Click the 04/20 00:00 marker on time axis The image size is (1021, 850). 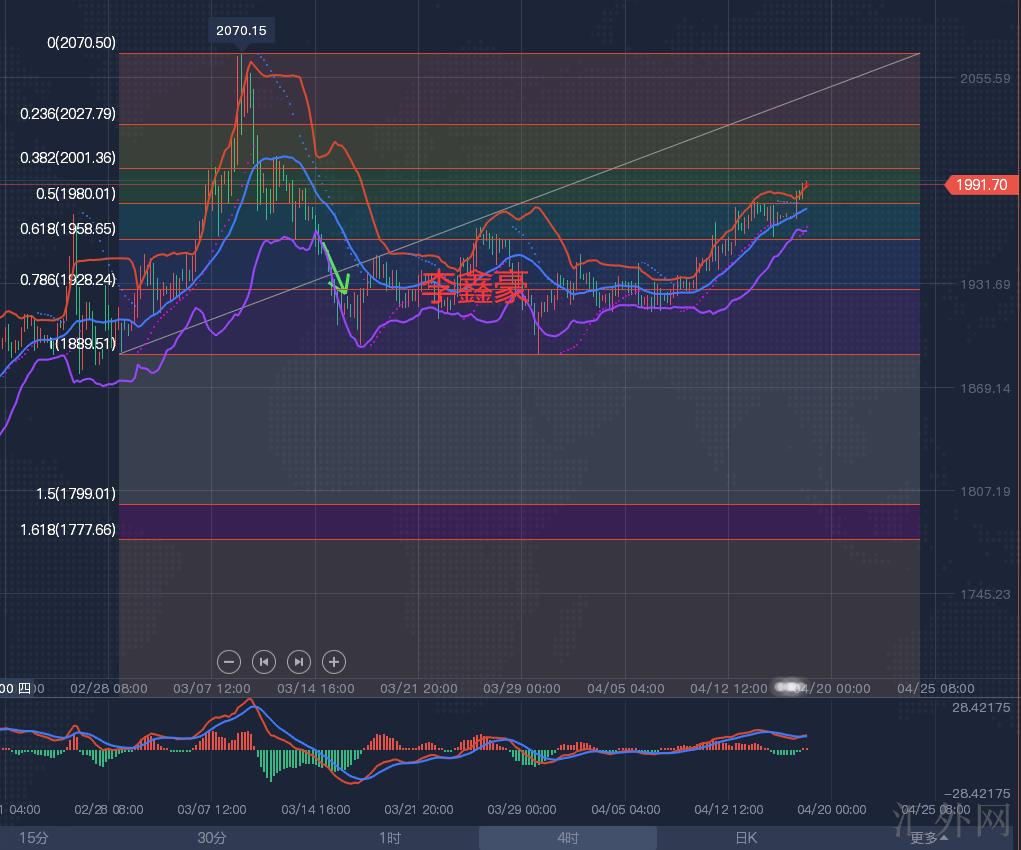(828, 688)
